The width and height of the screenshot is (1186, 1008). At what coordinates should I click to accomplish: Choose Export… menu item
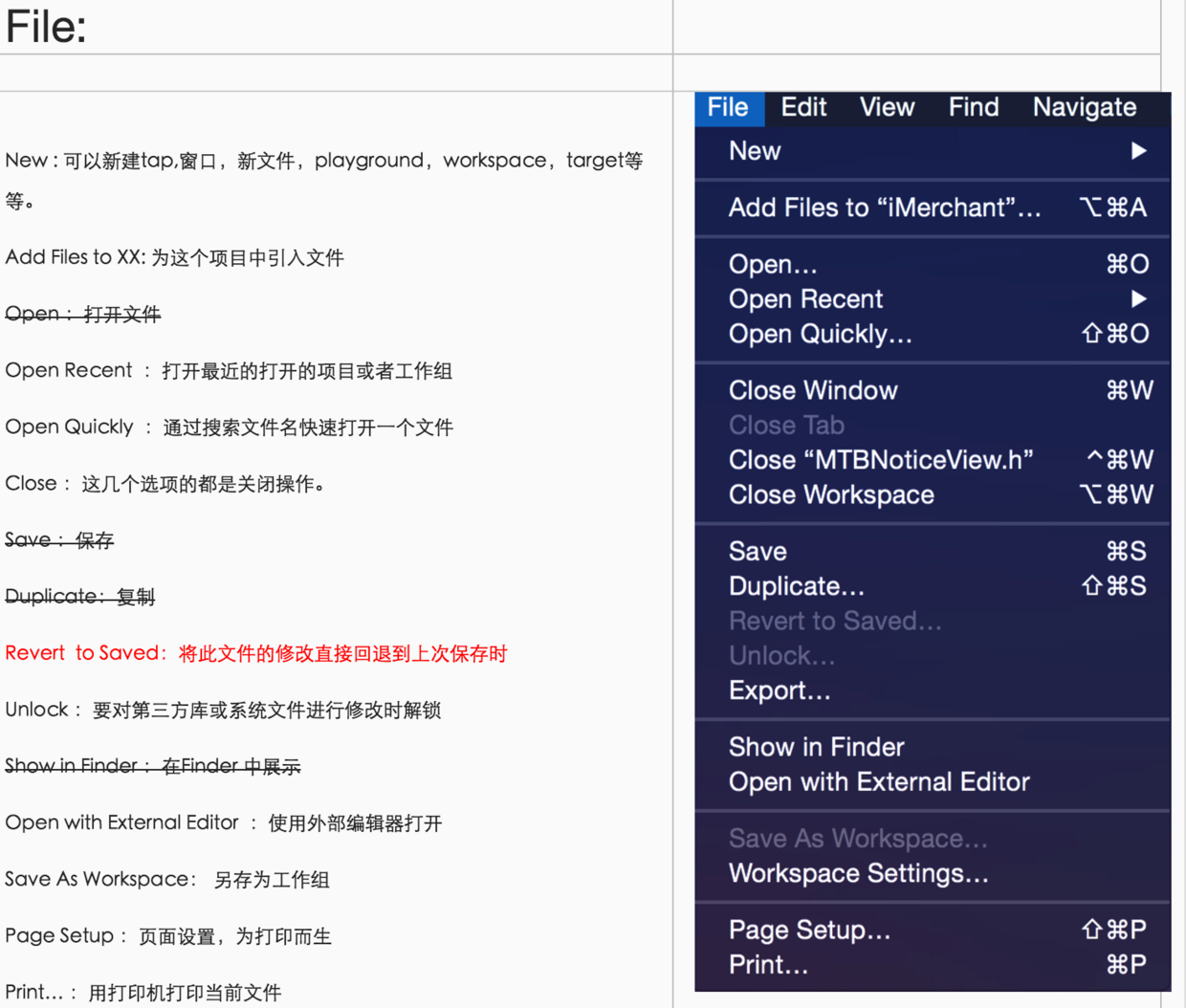click(x=933, y=690)
